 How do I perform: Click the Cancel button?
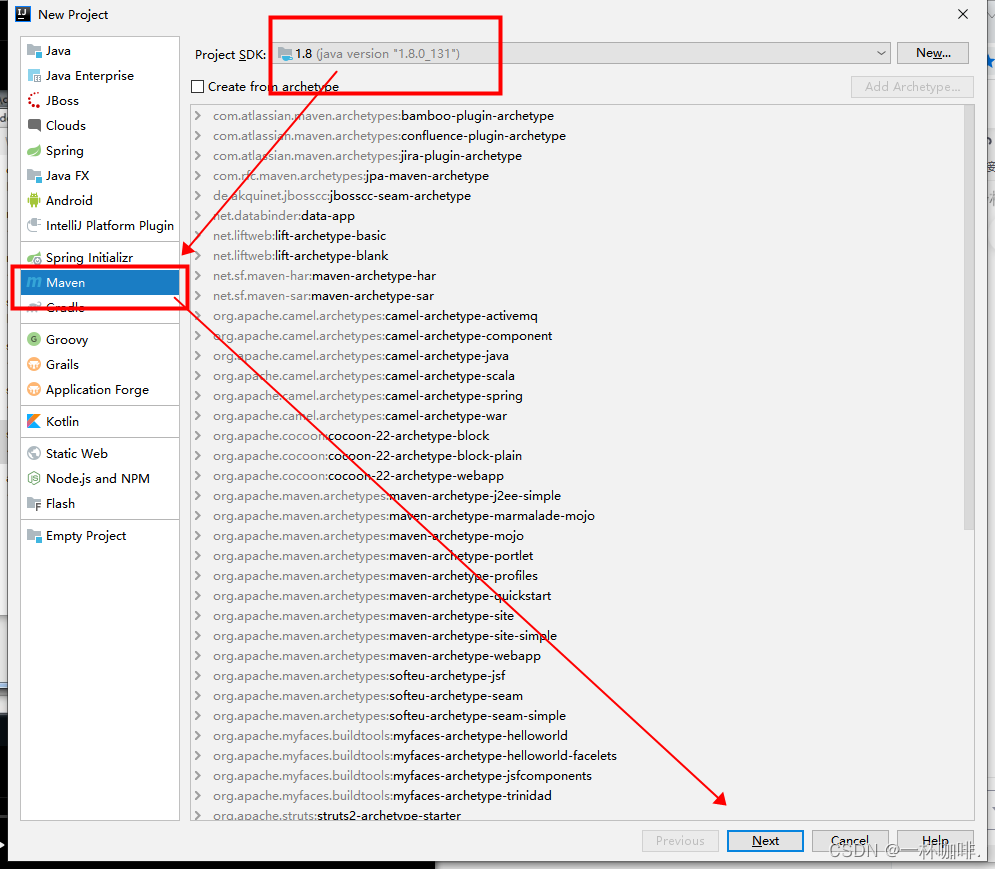click(x=850, y=840)
